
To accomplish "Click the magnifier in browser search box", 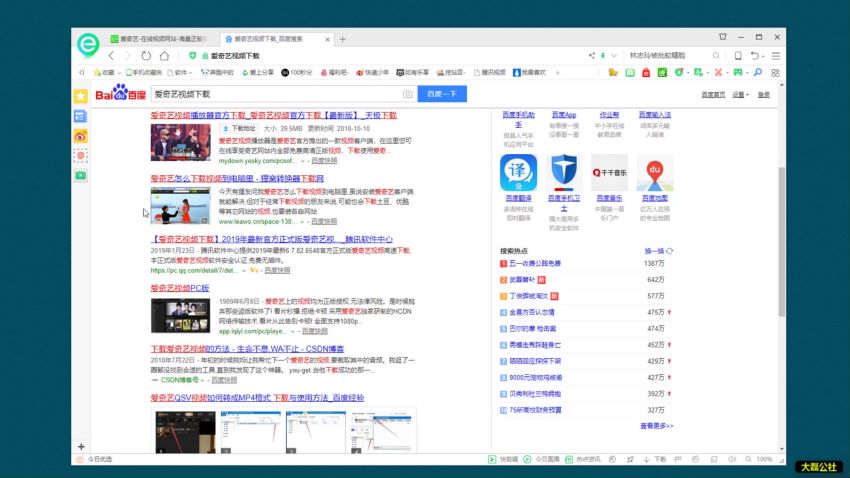I will pos(716,55).
